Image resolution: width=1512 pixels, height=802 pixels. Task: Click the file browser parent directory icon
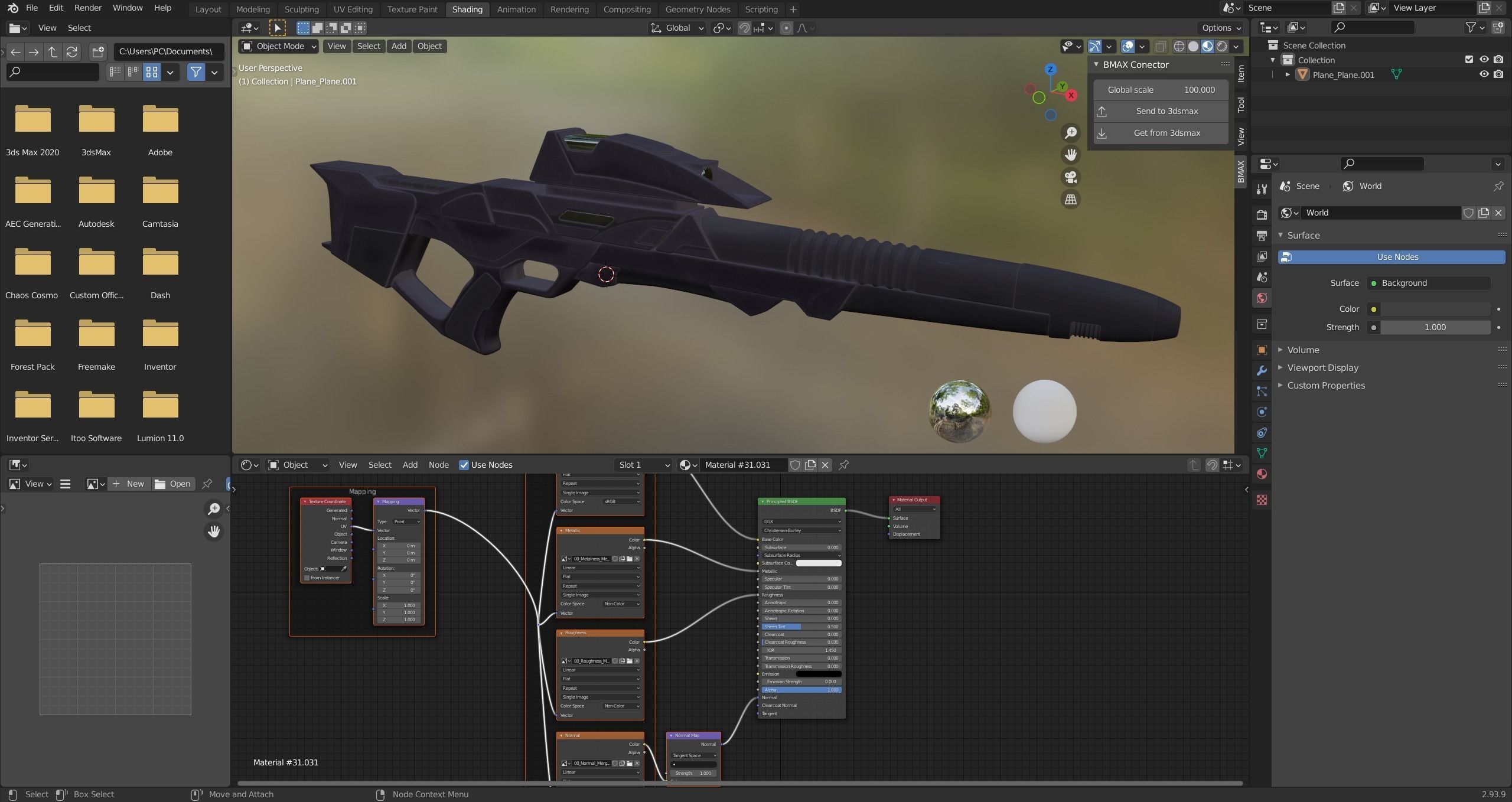coord(53,52)
